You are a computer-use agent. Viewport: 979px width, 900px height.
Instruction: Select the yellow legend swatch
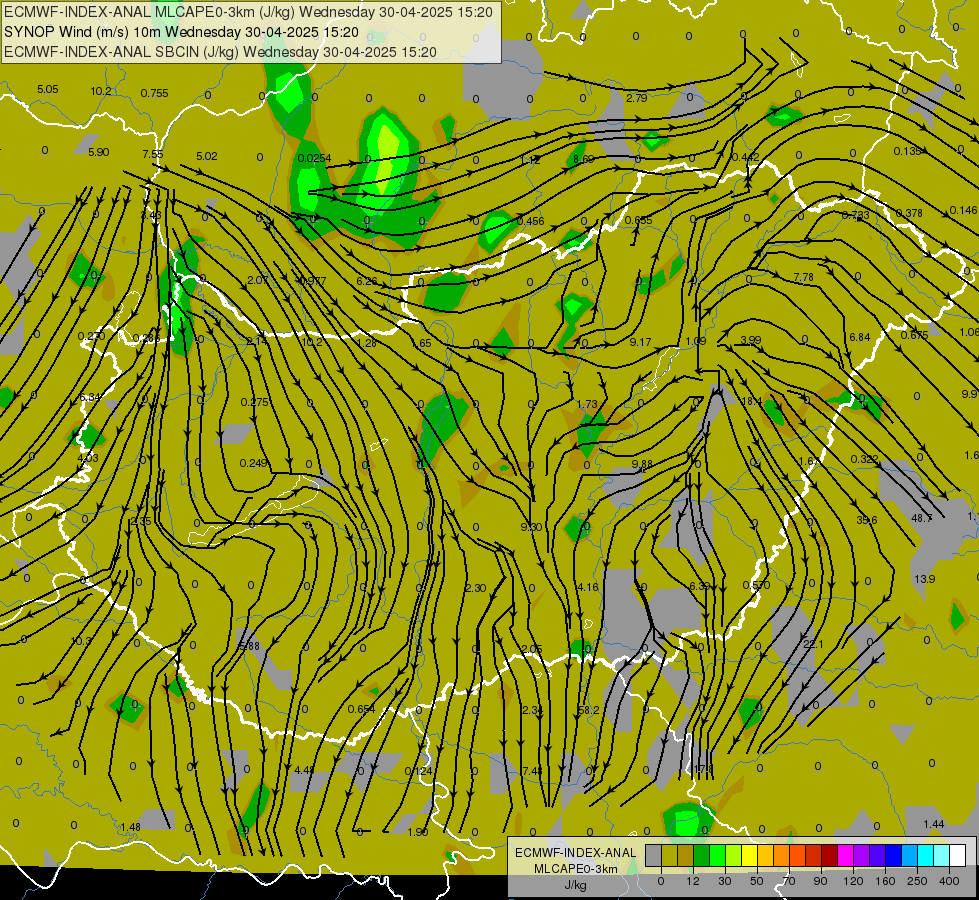750,856
